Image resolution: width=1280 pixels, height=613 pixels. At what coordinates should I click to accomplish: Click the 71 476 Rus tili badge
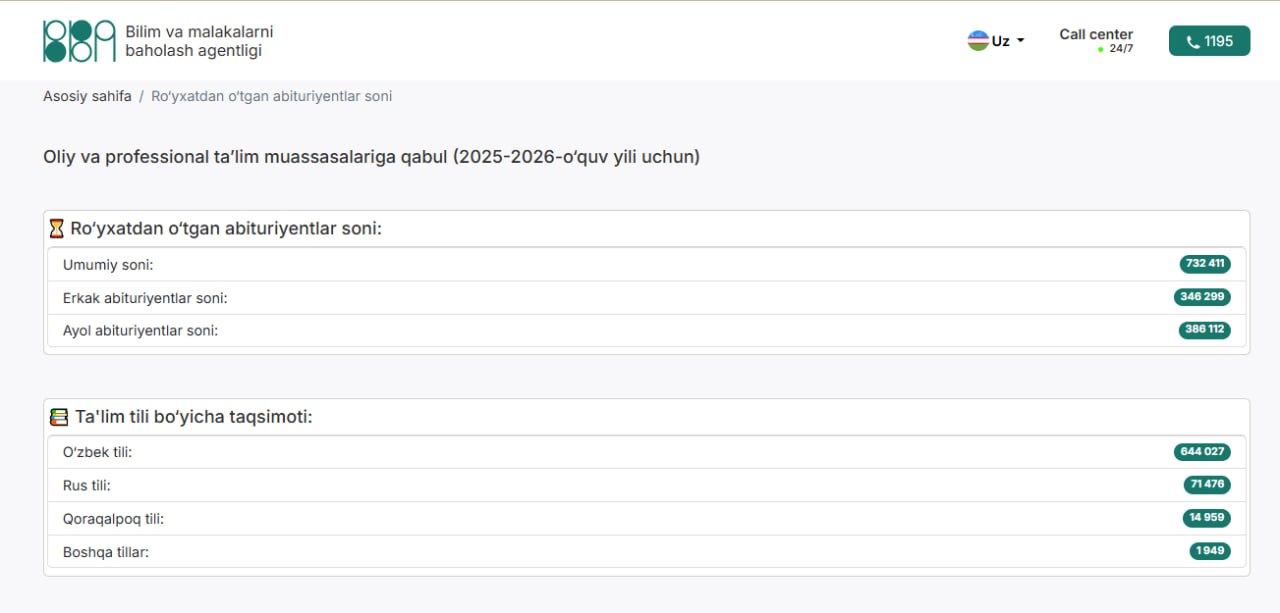[x=1207, y=485]
